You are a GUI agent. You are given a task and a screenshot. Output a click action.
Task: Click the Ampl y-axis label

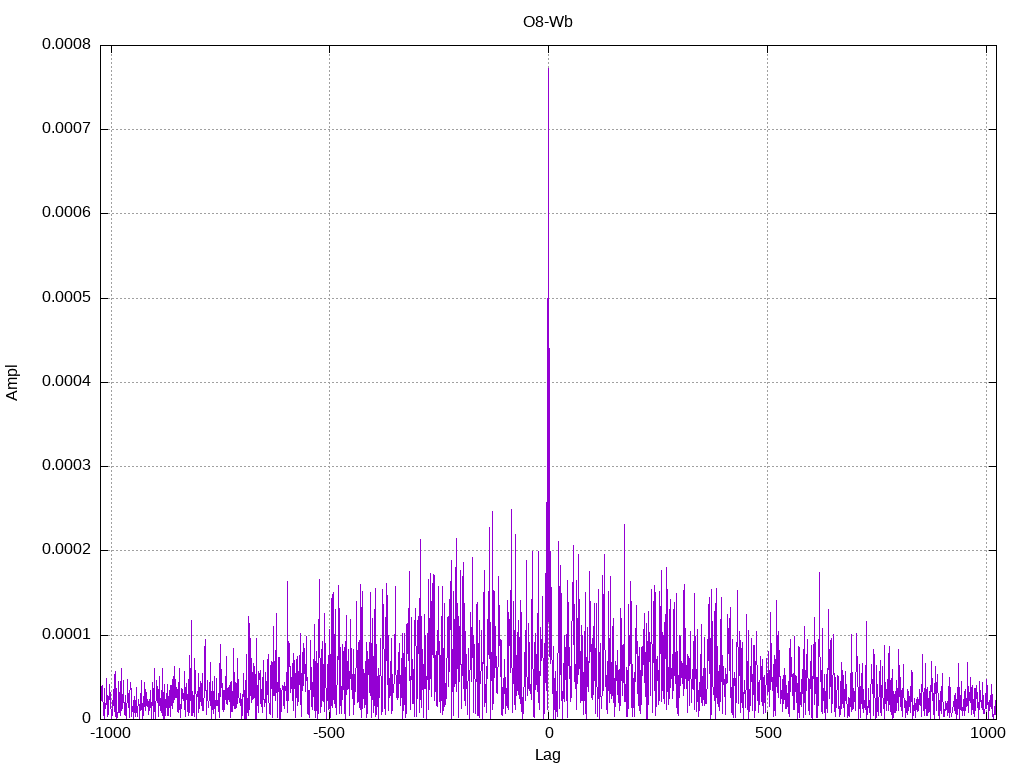point(12,382)
